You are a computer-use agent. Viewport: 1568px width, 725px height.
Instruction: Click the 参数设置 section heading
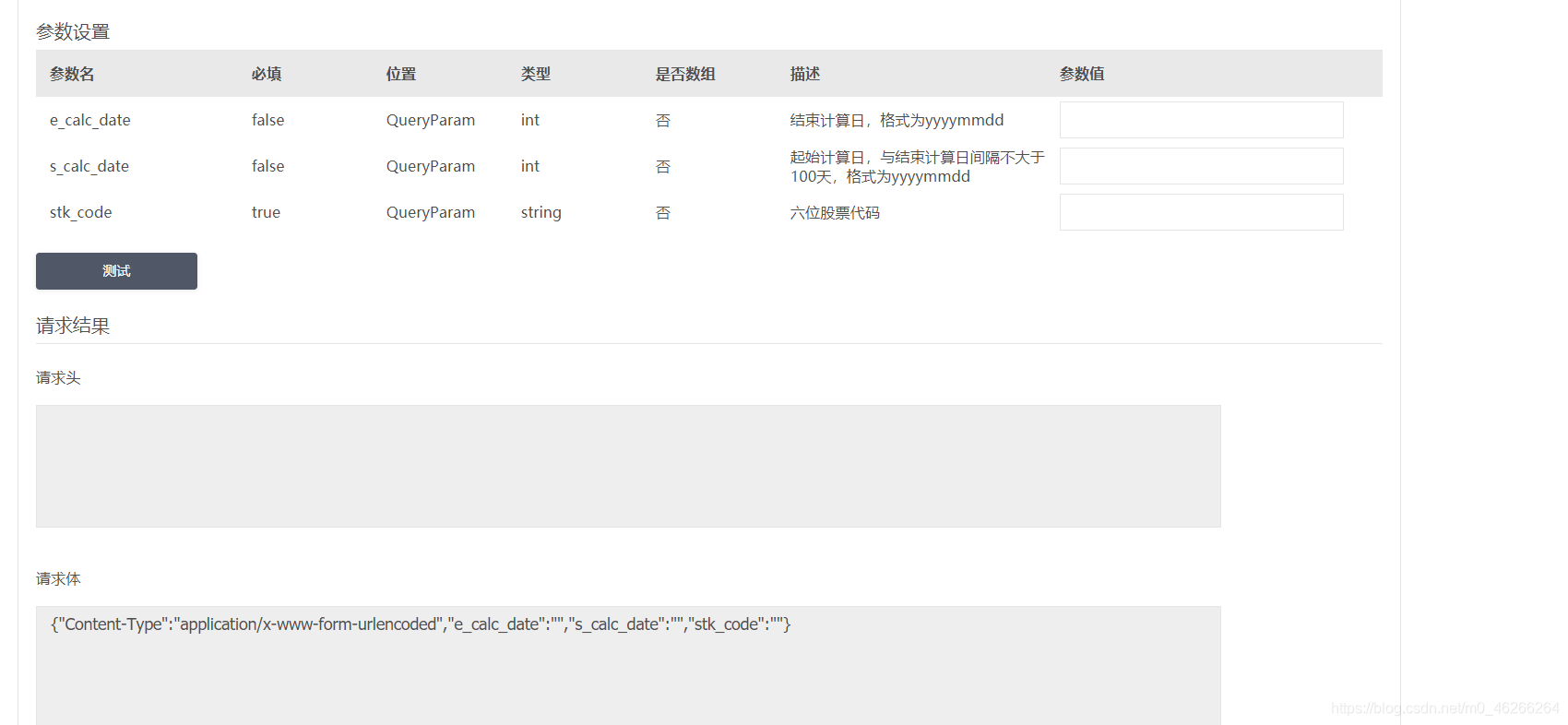(x=73, y=32)
